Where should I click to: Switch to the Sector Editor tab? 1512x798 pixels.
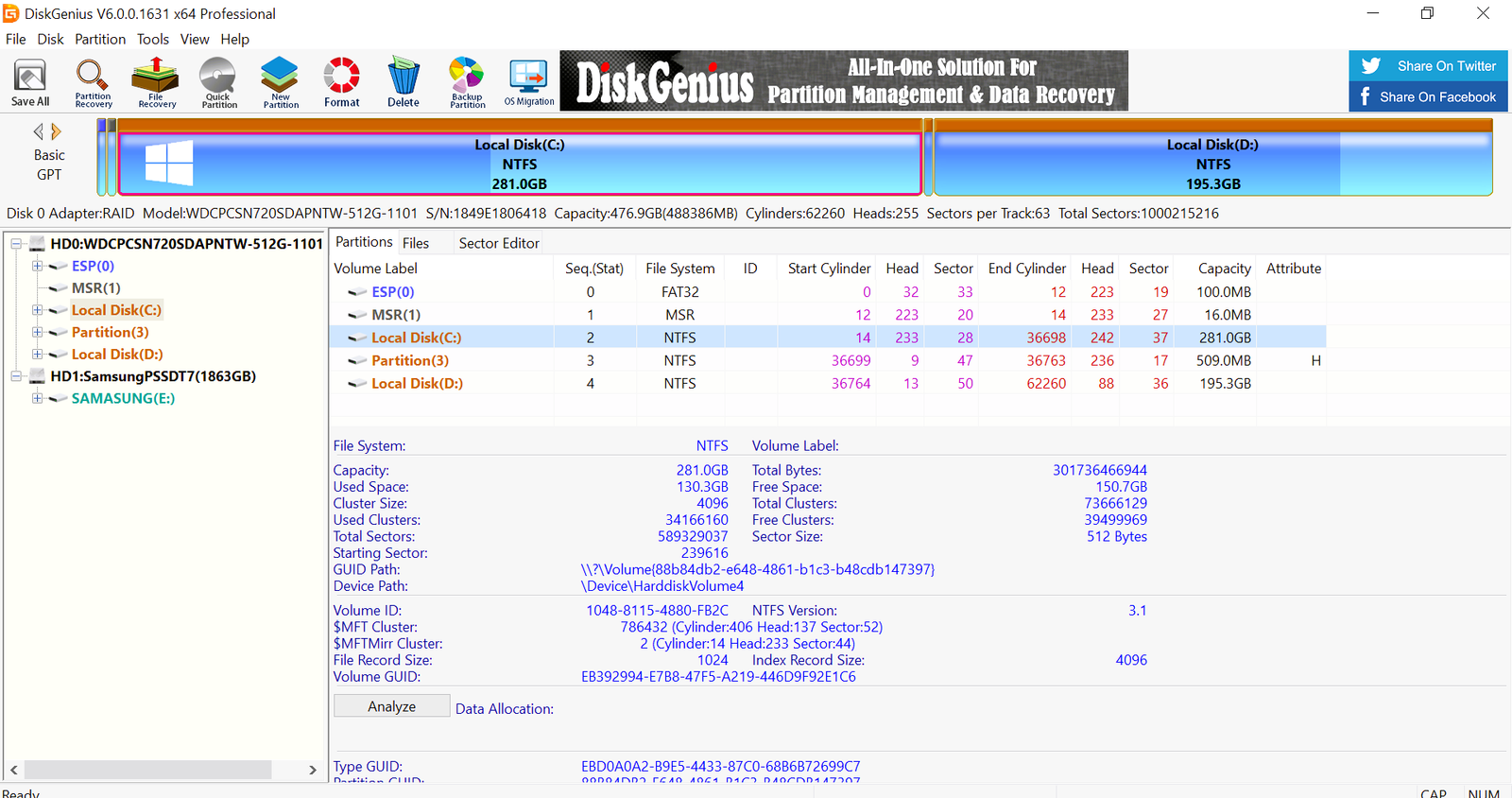[x=499, y=243]
